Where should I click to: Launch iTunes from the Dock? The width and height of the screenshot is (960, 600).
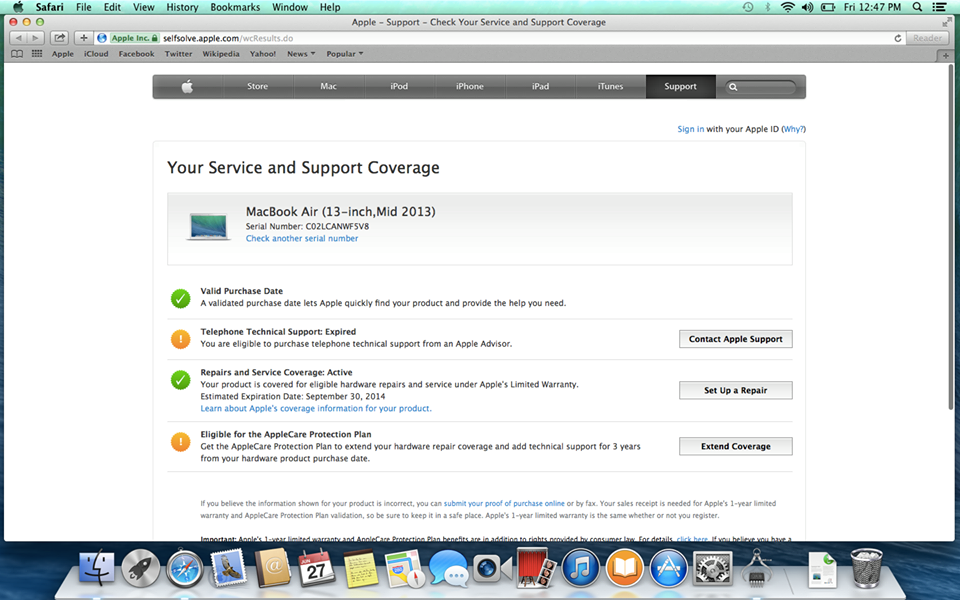tap(580, 568)
